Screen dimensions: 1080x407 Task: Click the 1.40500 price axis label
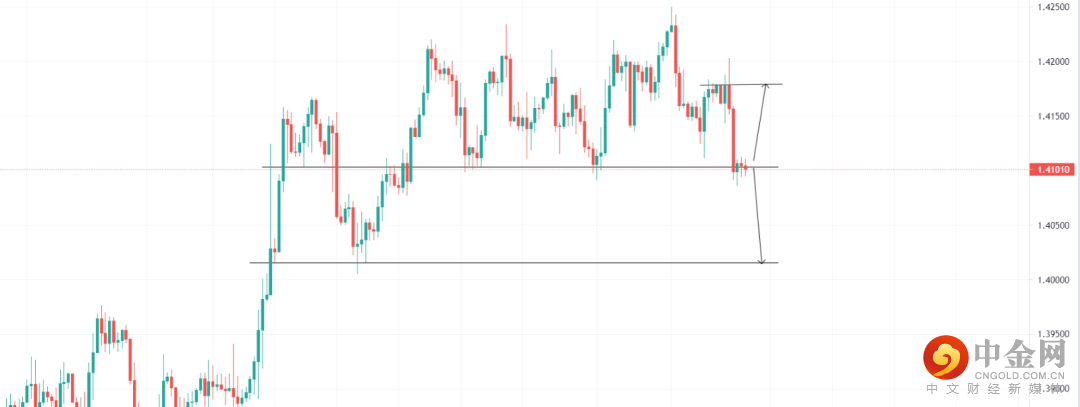1052,226
